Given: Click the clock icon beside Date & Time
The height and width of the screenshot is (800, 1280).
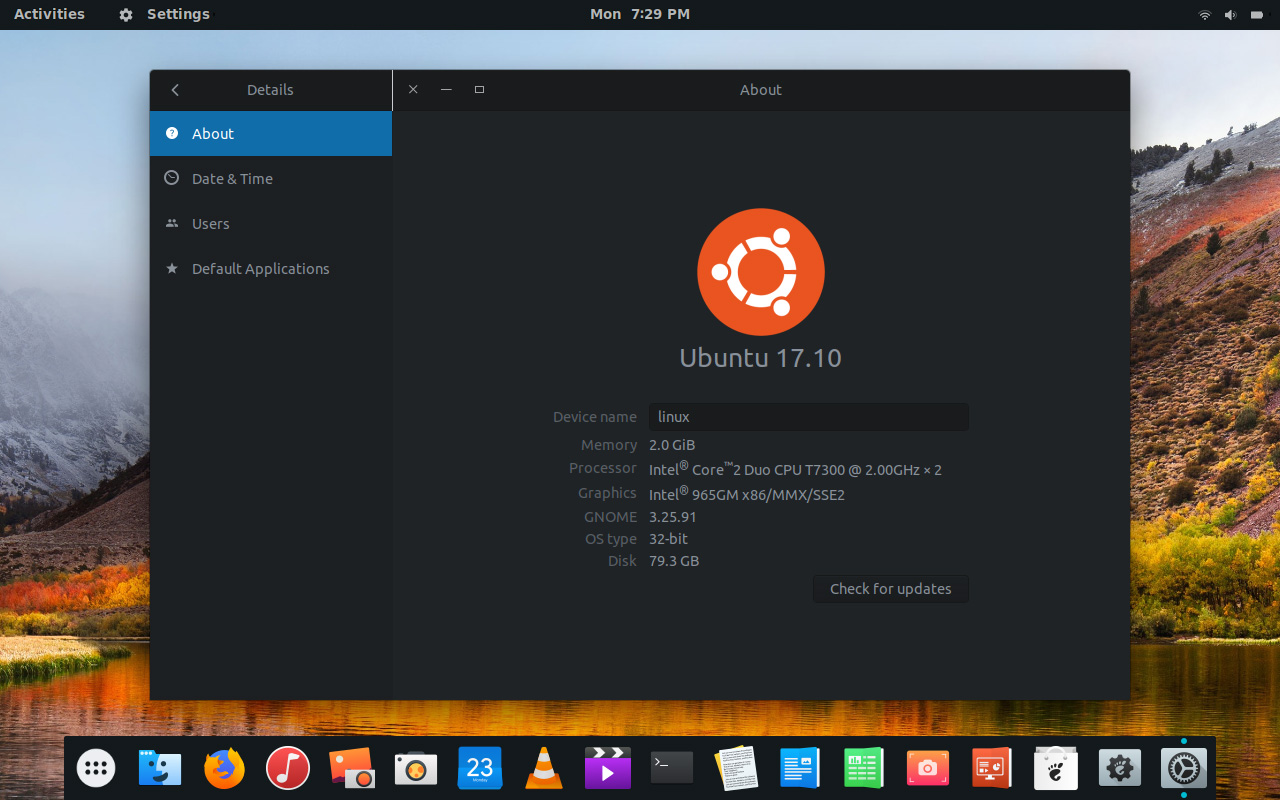Looking at the screenshot, I should (x=172, y=178).
